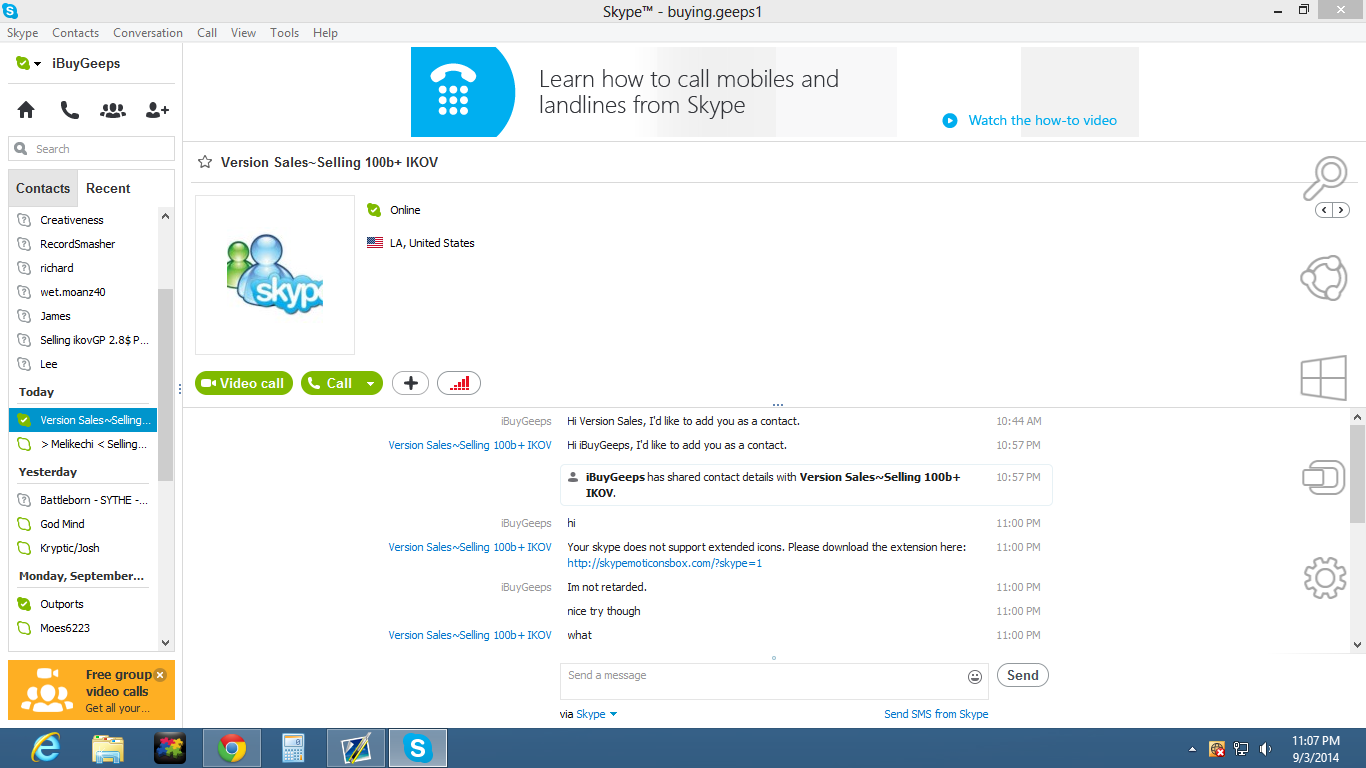Check call quality signal bars icon
This screenshot has height=768, width=1366.
(459, 383)
